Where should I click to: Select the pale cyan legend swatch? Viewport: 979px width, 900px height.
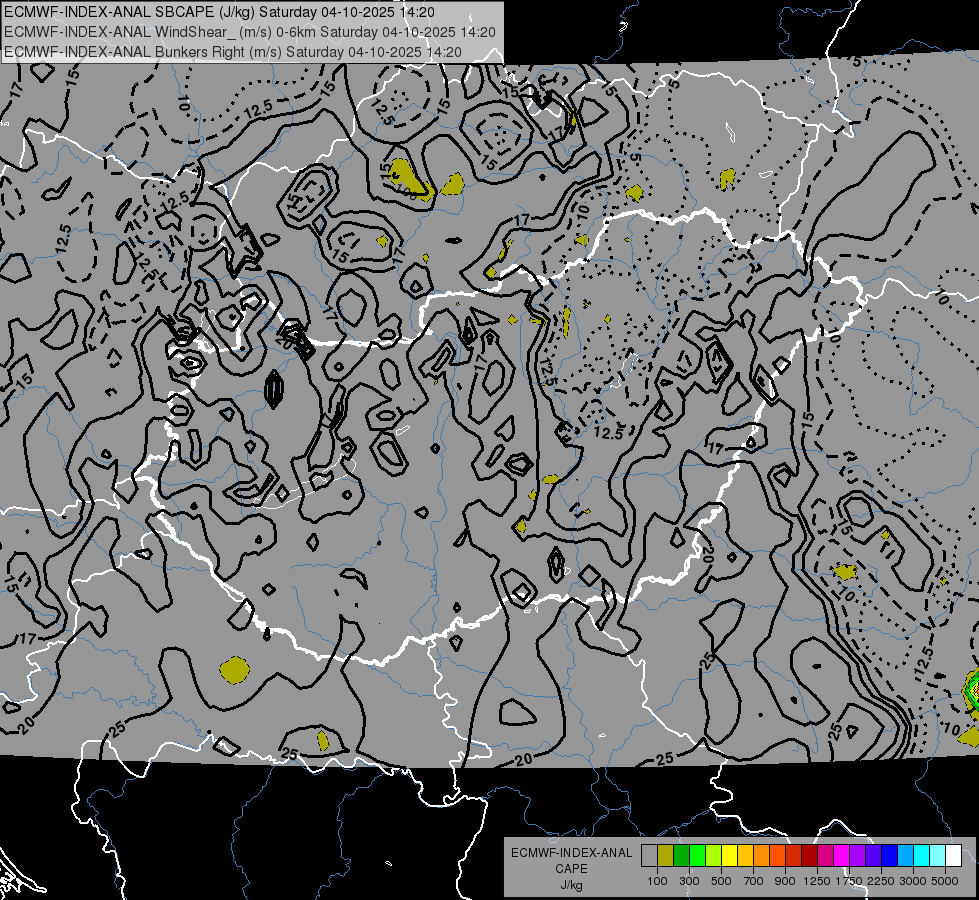pyautogui.click(x=938, y=855)
